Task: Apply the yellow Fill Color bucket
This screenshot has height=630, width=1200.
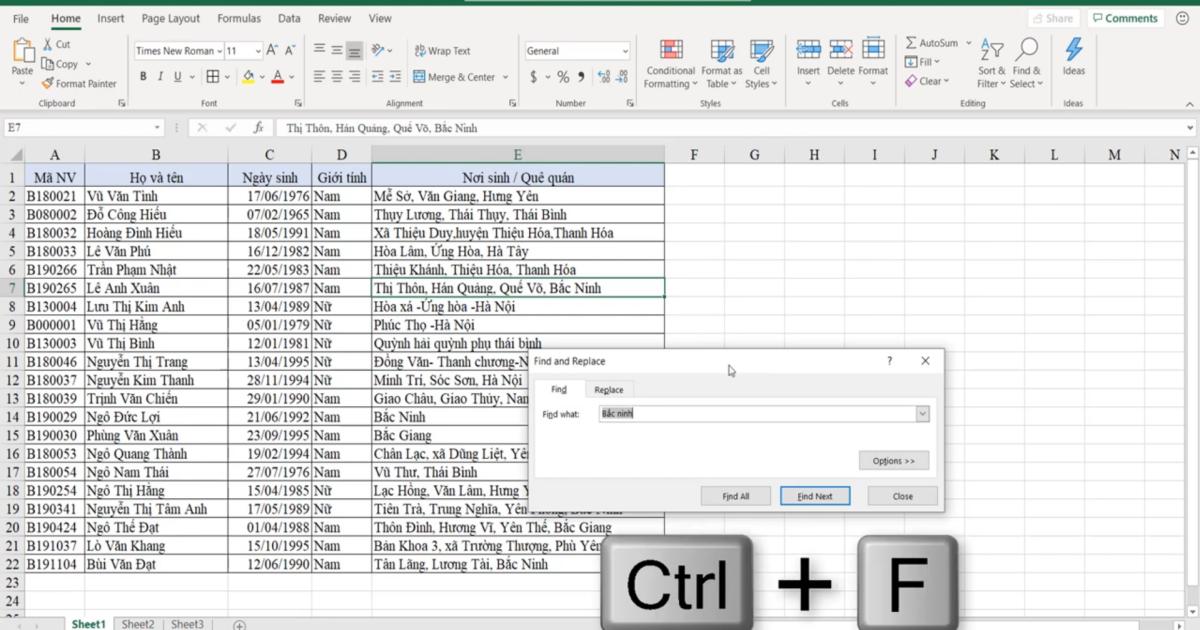Action: (248, 77)
